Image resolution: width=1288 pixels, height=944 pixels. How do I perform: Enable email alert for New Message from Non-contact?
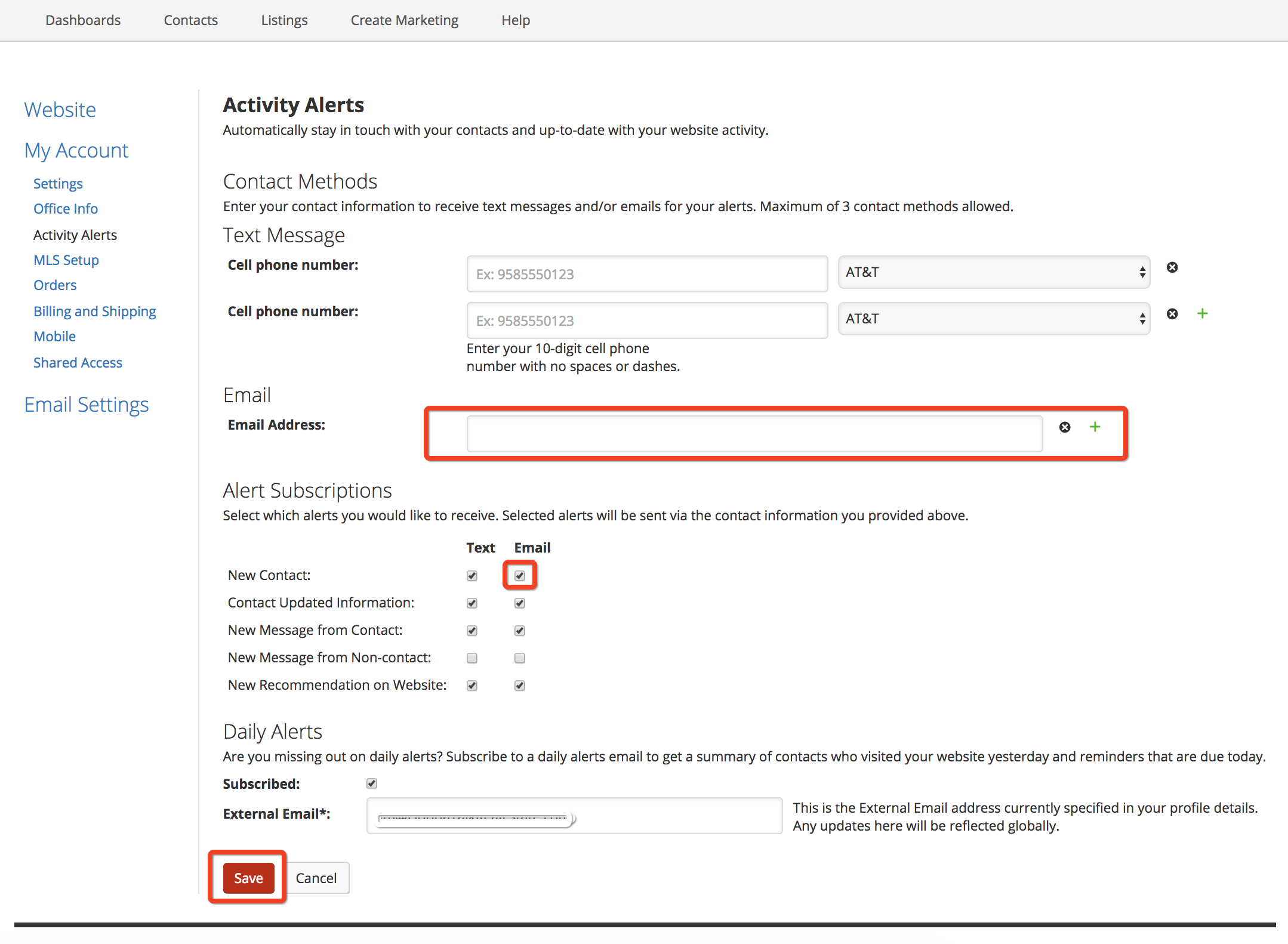(x=520, y=658)
